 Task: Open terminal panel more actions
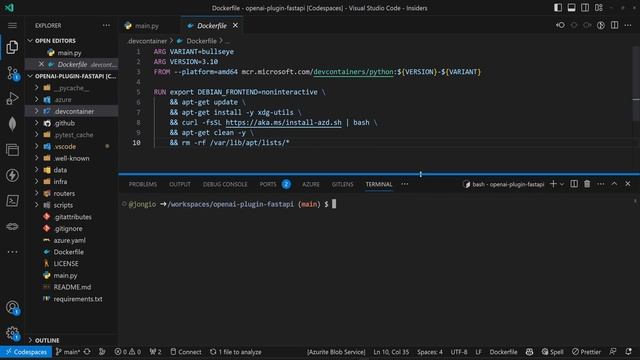[600, 184]
